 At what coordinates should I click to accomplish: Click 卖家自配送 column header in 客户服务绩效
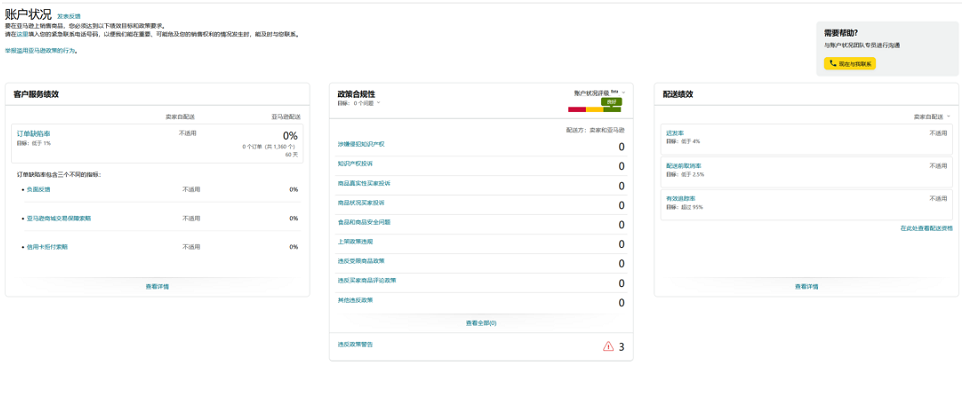point(180,116)
